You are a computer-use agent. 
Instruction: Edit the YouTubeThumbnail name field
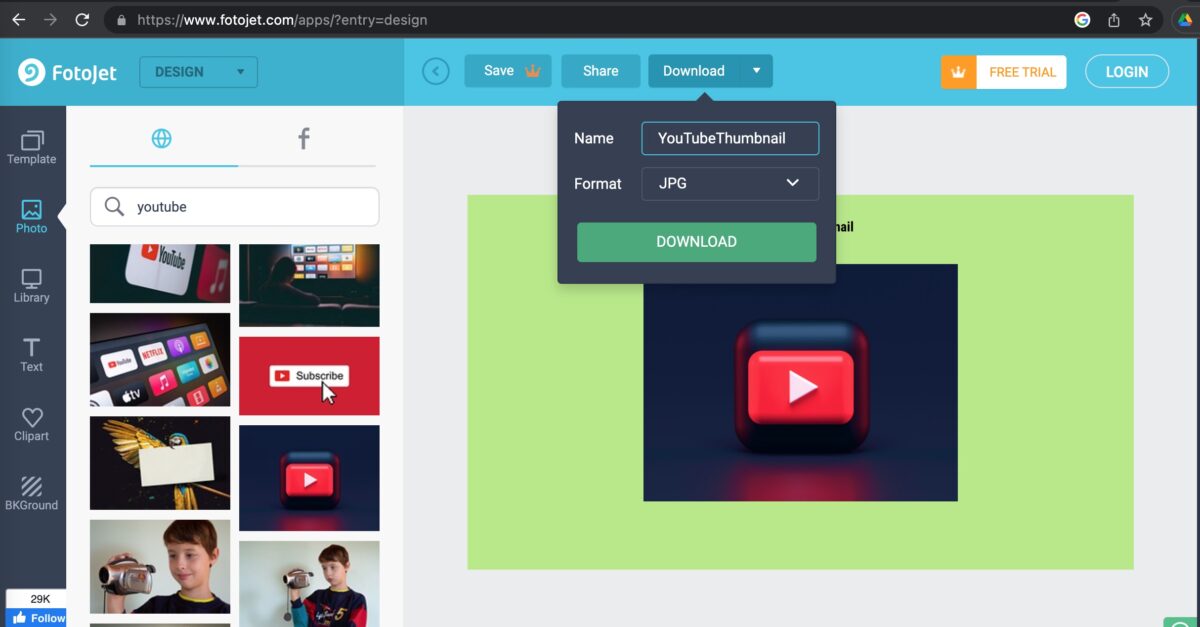[x=730, y=138]
